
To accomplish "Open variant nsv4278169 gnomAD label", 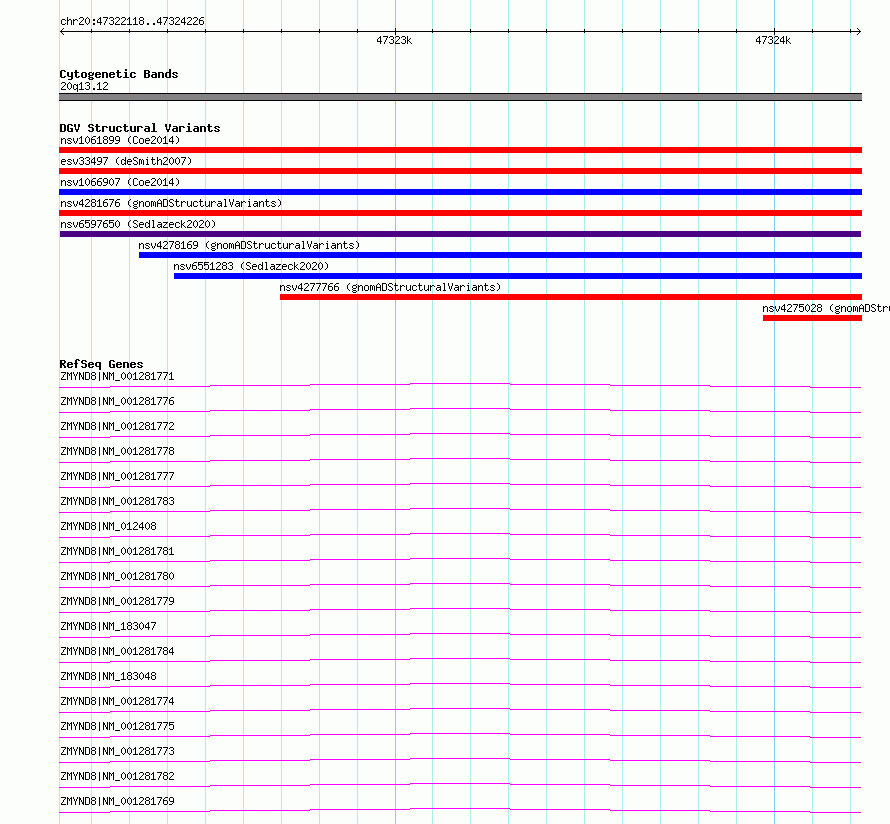I will point(249,245).
